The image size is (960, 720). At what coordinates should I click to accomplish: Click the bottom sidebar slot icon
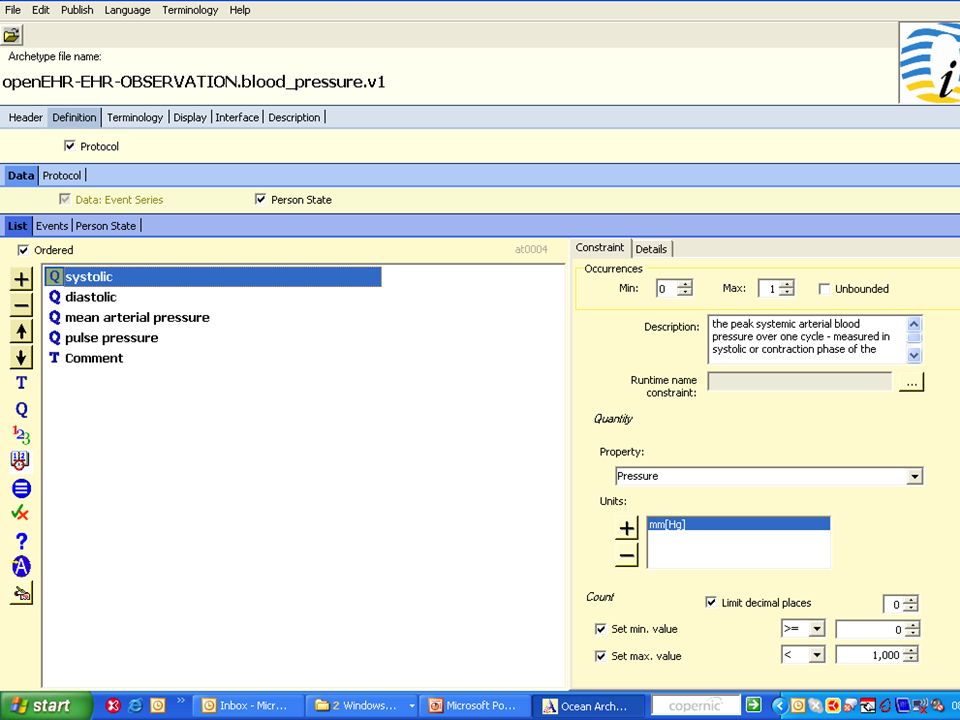(x=21, y=593)
